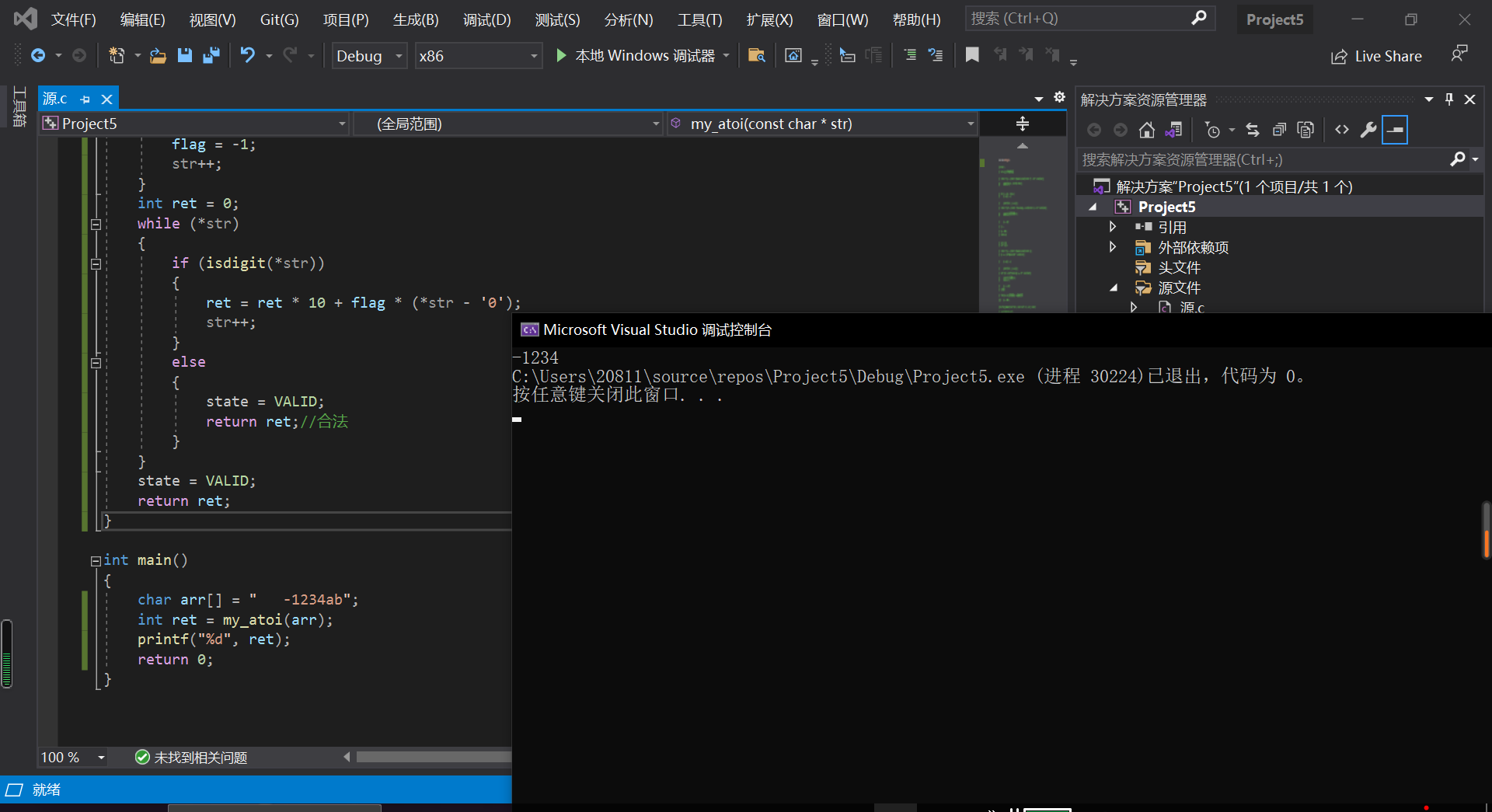Click the Live Share button
Image resolution: width=1492 pixels, height=812 pixels.
1376,56
